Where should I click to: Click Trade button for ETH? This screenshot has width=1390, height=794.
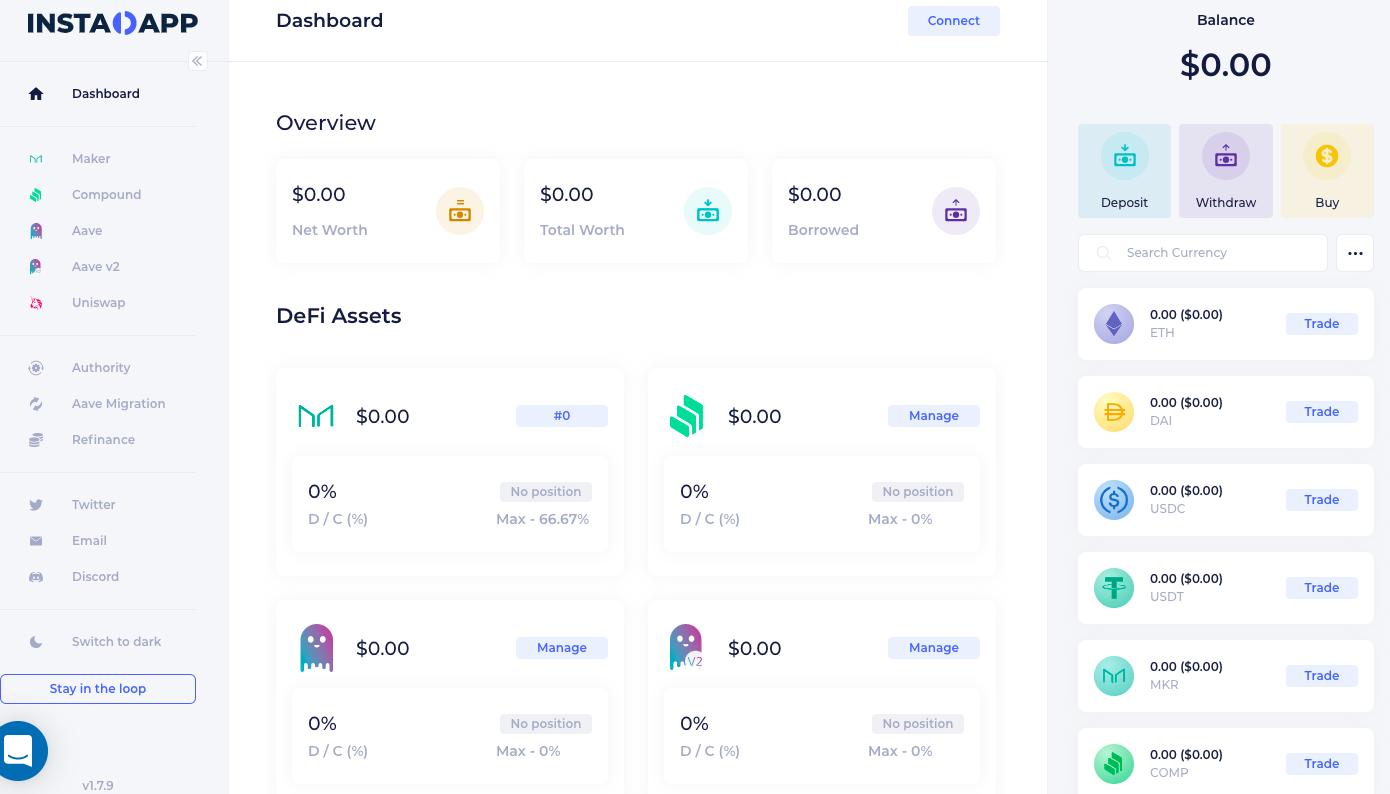point(1321,324)
